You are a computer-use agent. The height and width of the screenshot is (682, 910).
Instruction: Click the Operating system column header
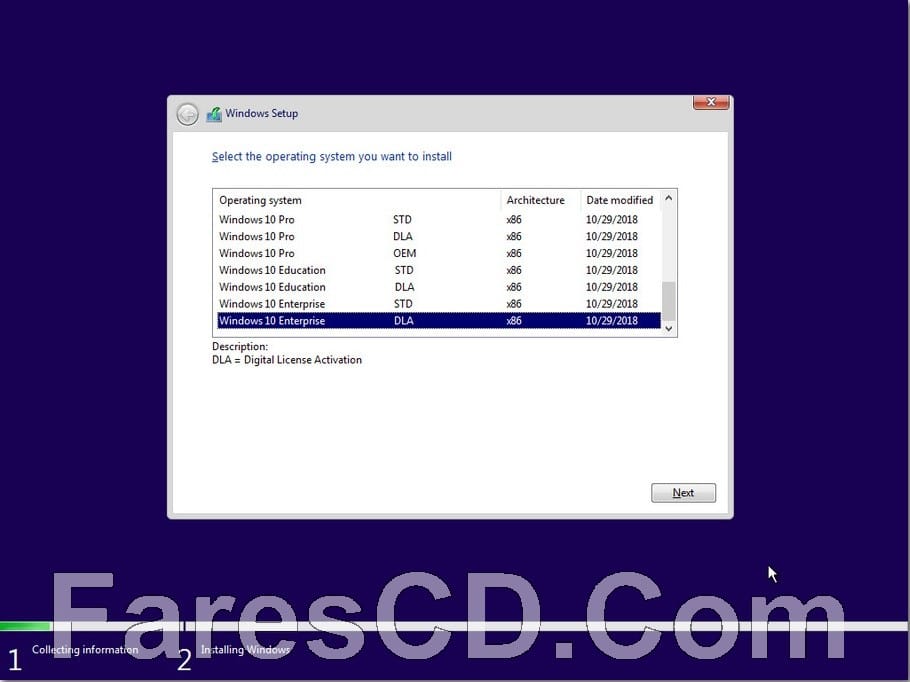click(x=357, y=200)
